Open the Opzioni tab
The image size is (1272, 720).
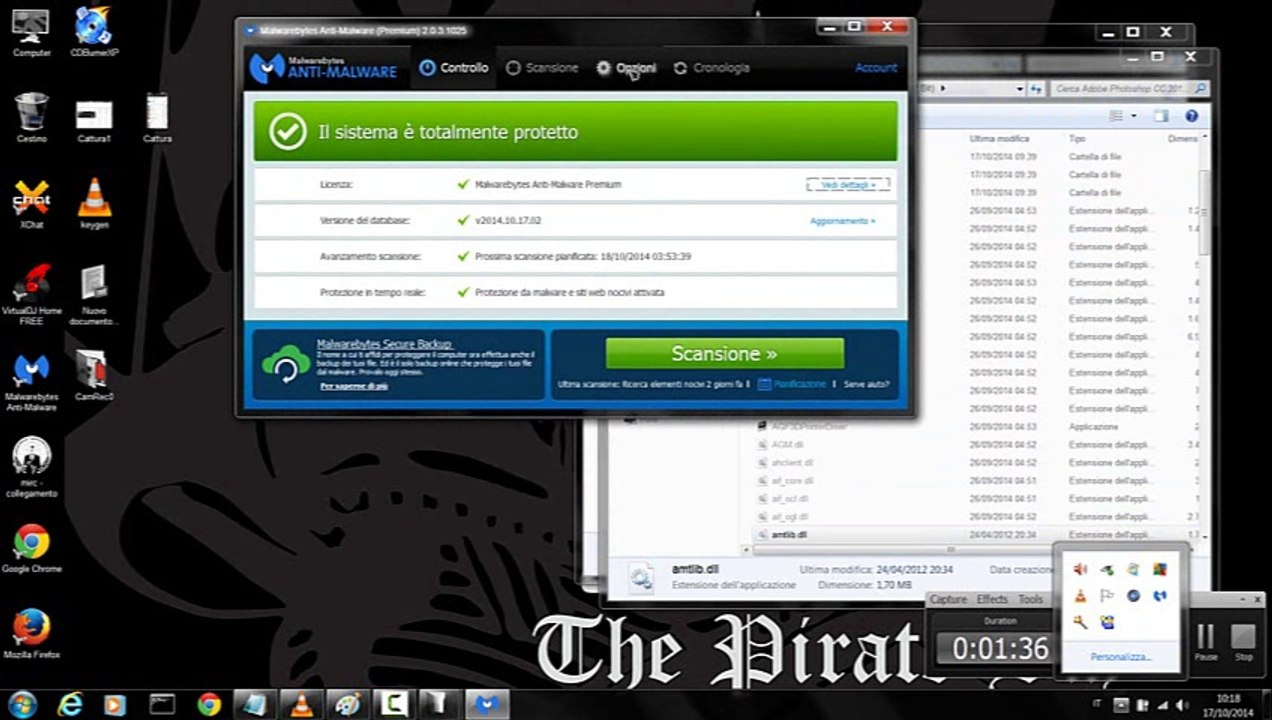tap(627, 68)
